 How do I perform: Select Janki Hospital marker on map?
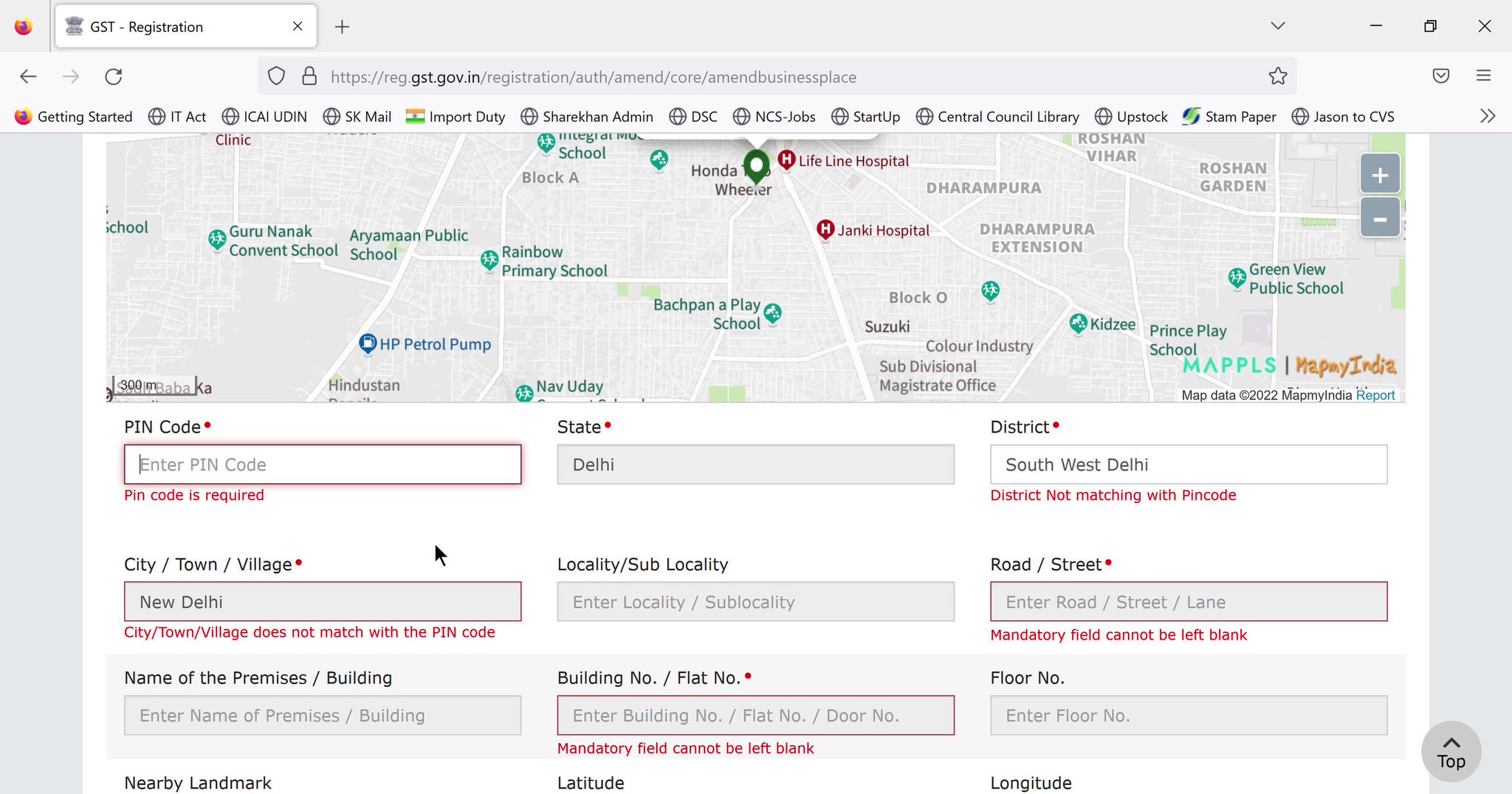825,230
